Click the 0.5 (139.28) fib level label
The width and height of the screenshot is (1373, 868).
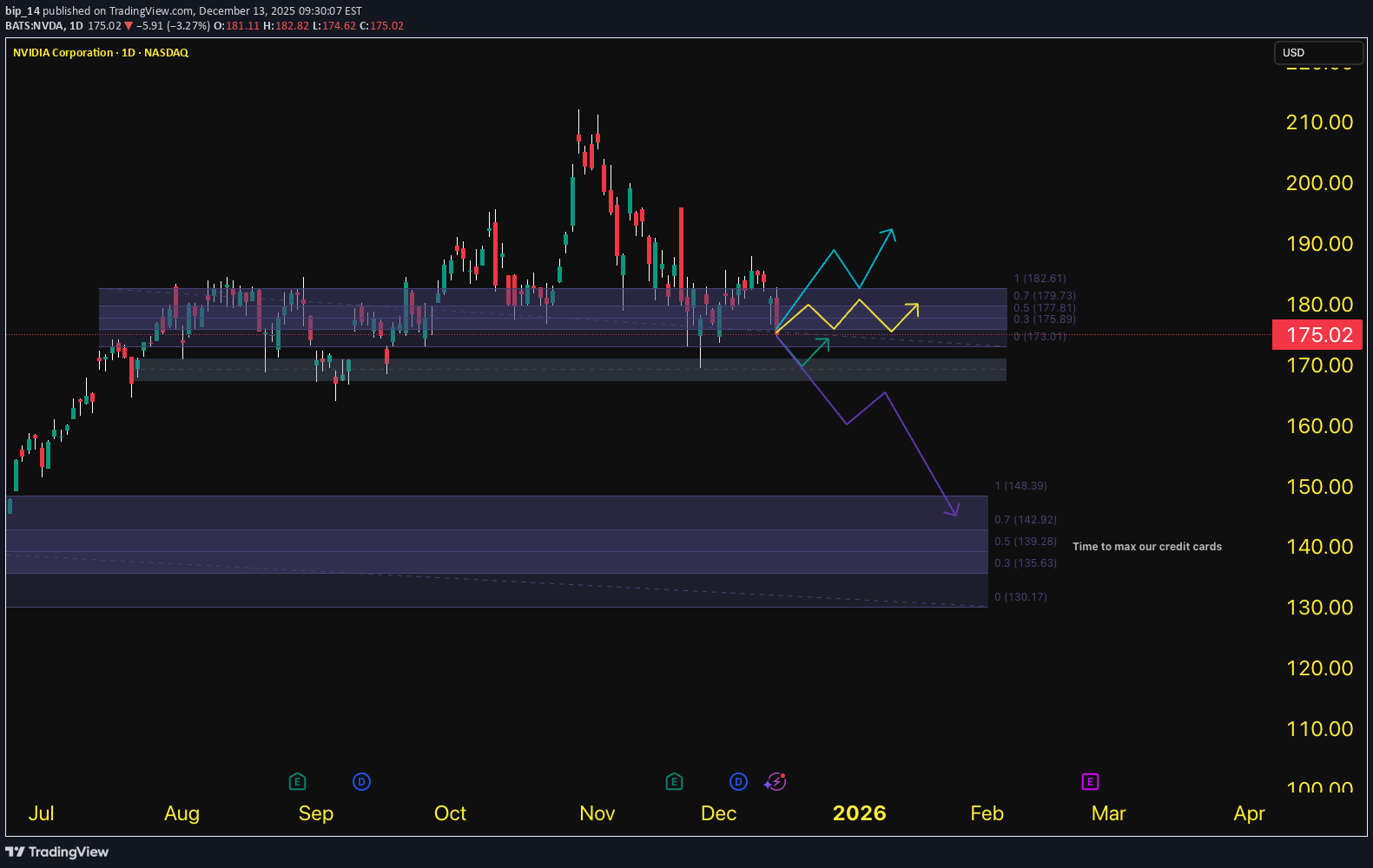tap(1026, 542)
